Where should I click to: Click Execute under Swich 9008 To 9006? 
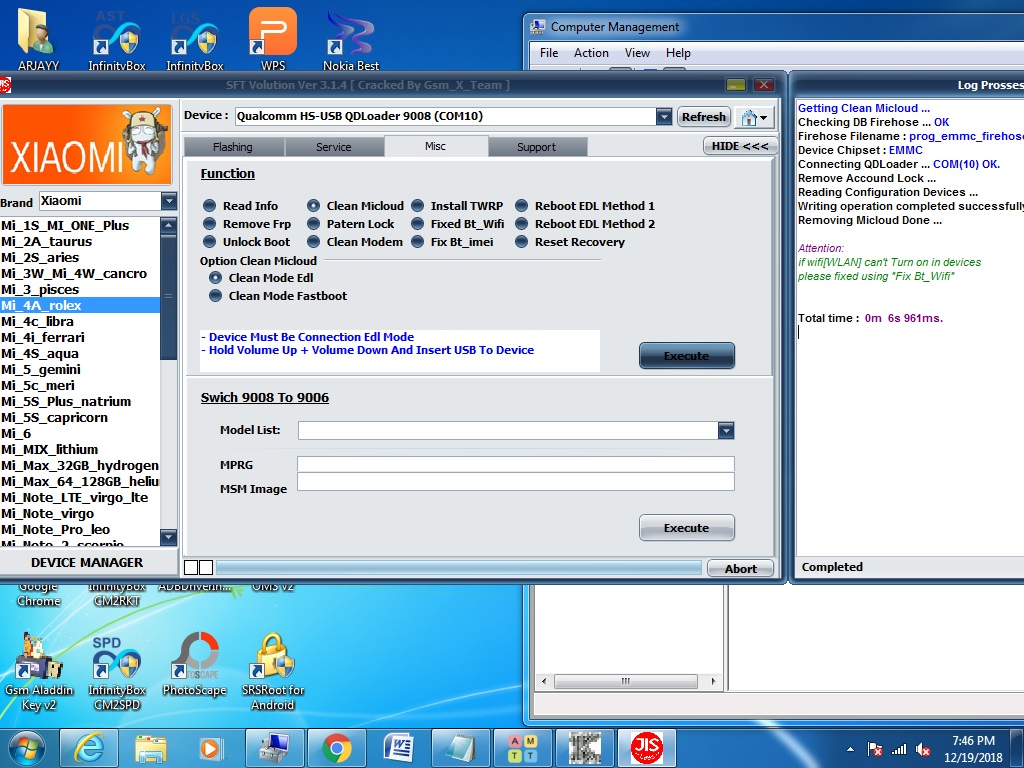(x=686, y=528)
